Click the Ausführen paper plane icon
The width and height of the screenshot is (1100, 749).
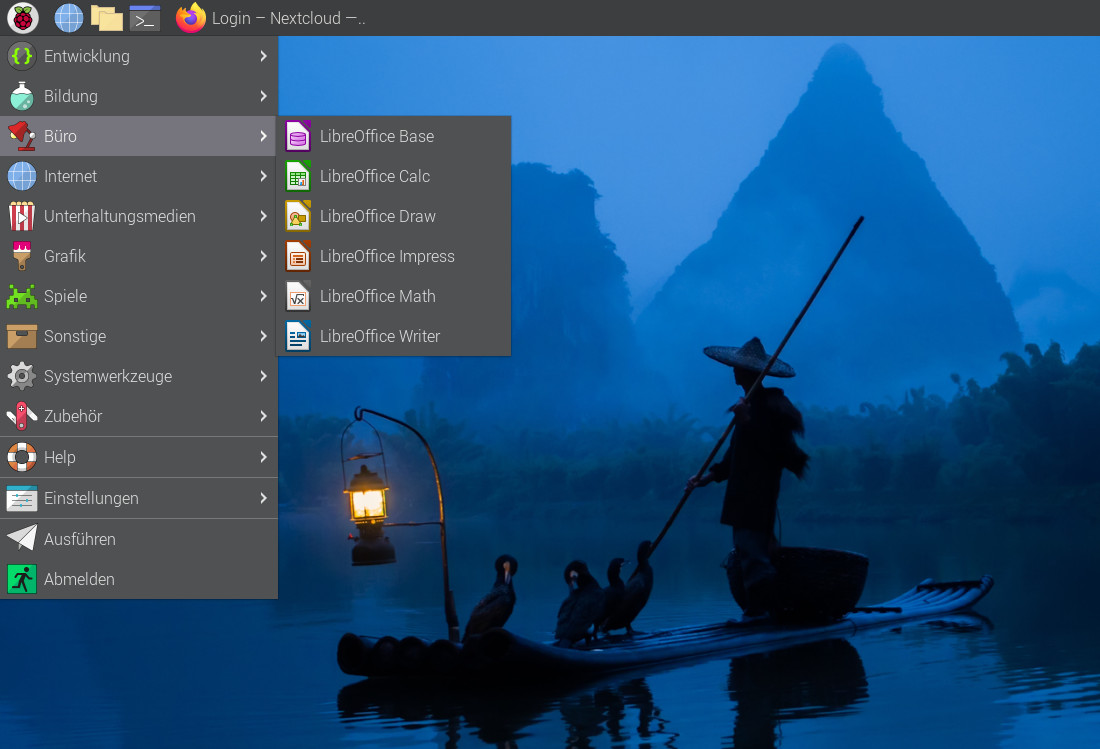(x=22, y=539)
